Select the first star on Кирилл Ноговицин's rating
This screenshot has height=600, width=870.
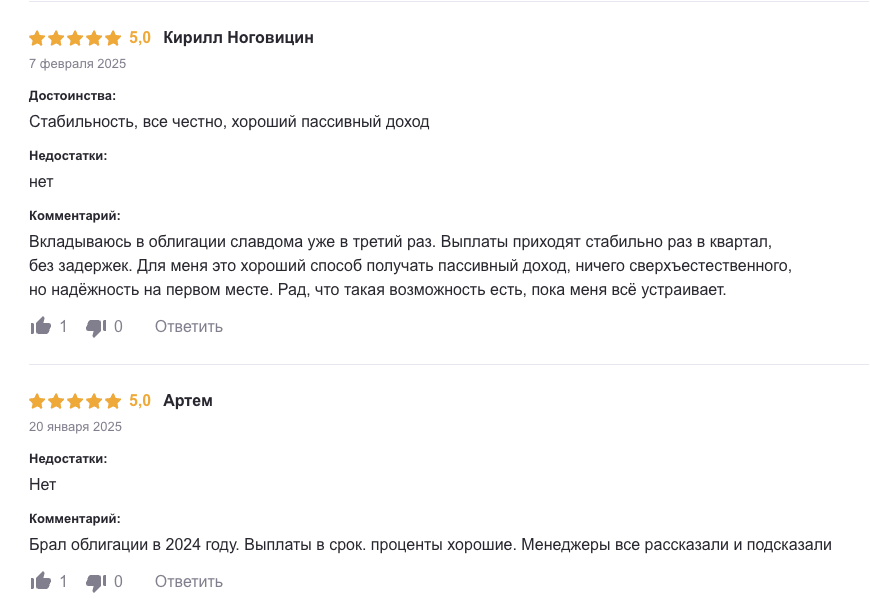(x=37, y=37)
